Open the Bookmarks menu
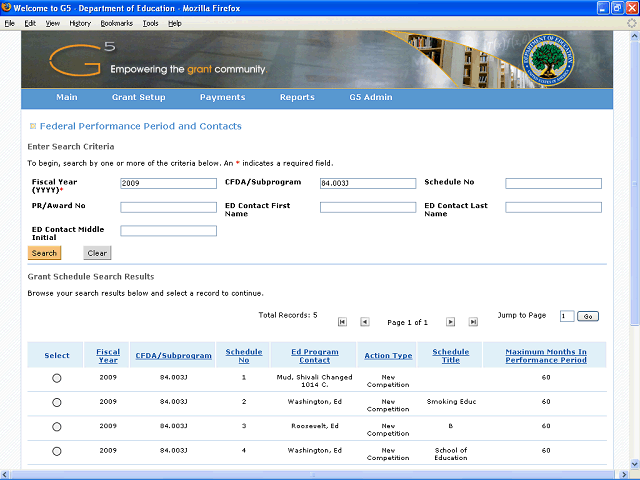The width and height of the screenshot is (640, 480). click(116, 22)
